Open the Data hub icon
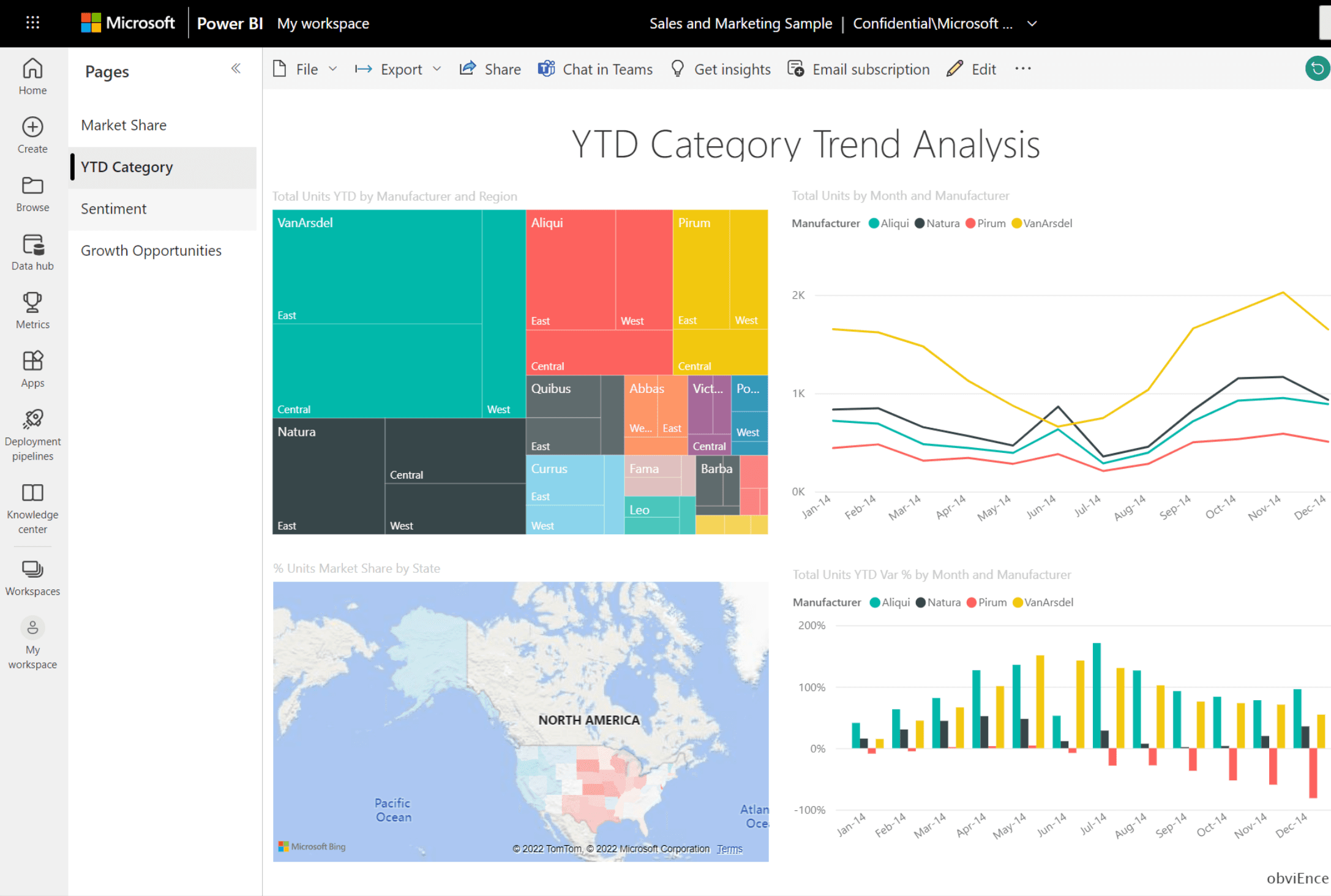The height and width of the screenshot is (896, 1331). click(x=32, y=245)
